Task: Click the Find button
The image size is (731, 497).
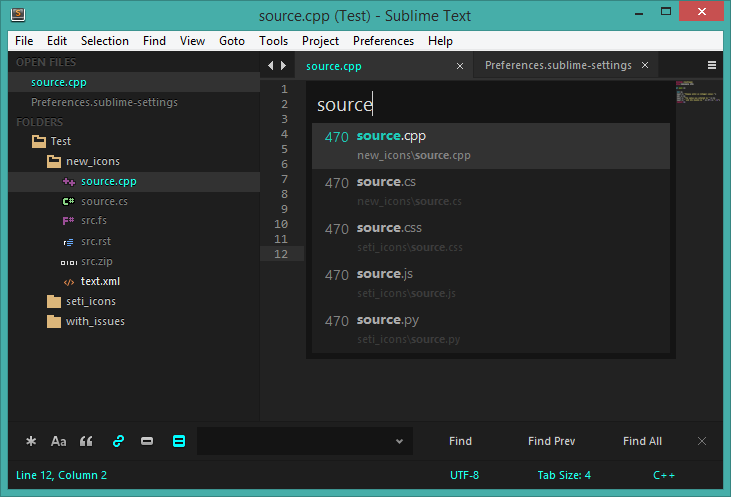Action: coord(460,441)
